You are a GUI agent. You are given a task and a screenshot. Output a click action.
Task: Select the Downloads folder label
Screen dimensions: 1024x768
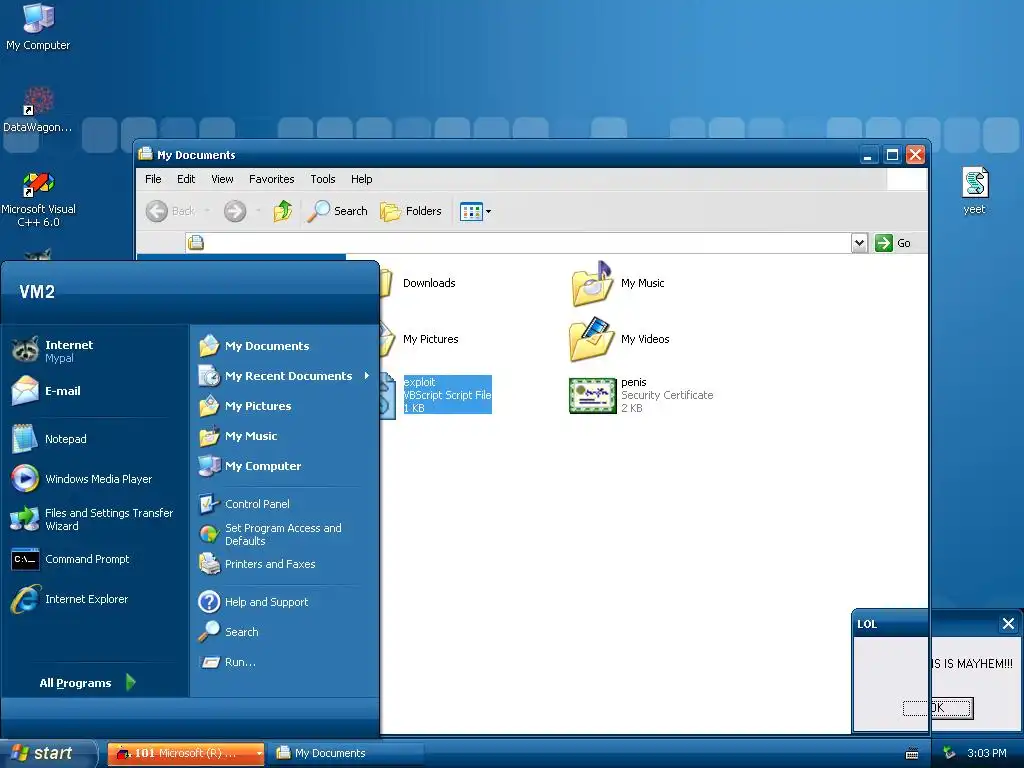point(429,283)
